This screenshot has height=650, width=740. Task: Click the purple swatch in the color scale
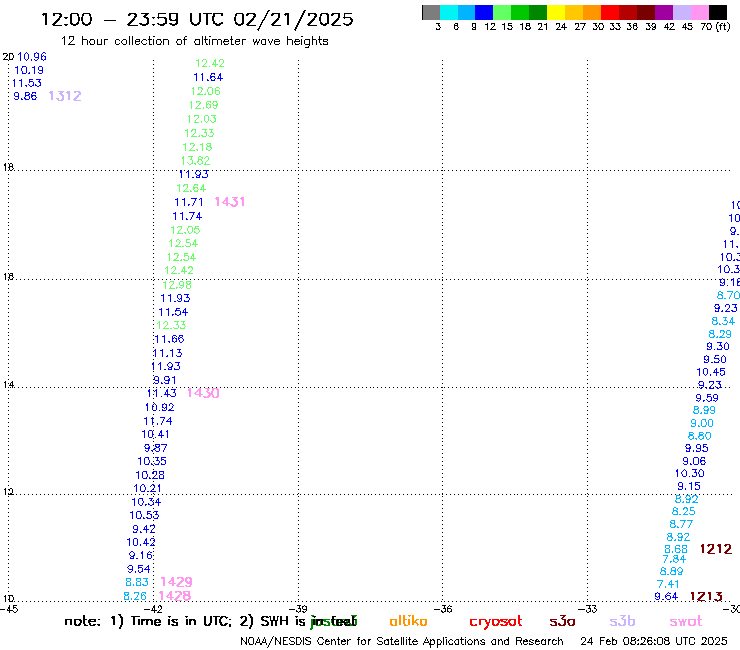click(x=664, y=12)
